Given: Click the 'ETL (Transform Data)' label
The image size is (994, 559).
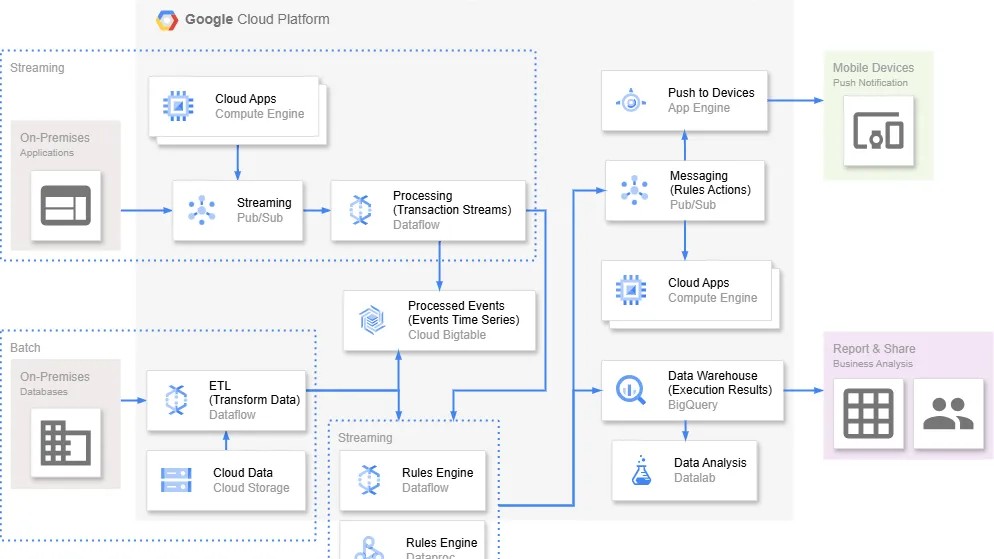Looking at the screenshot, I should pos(254,393).
